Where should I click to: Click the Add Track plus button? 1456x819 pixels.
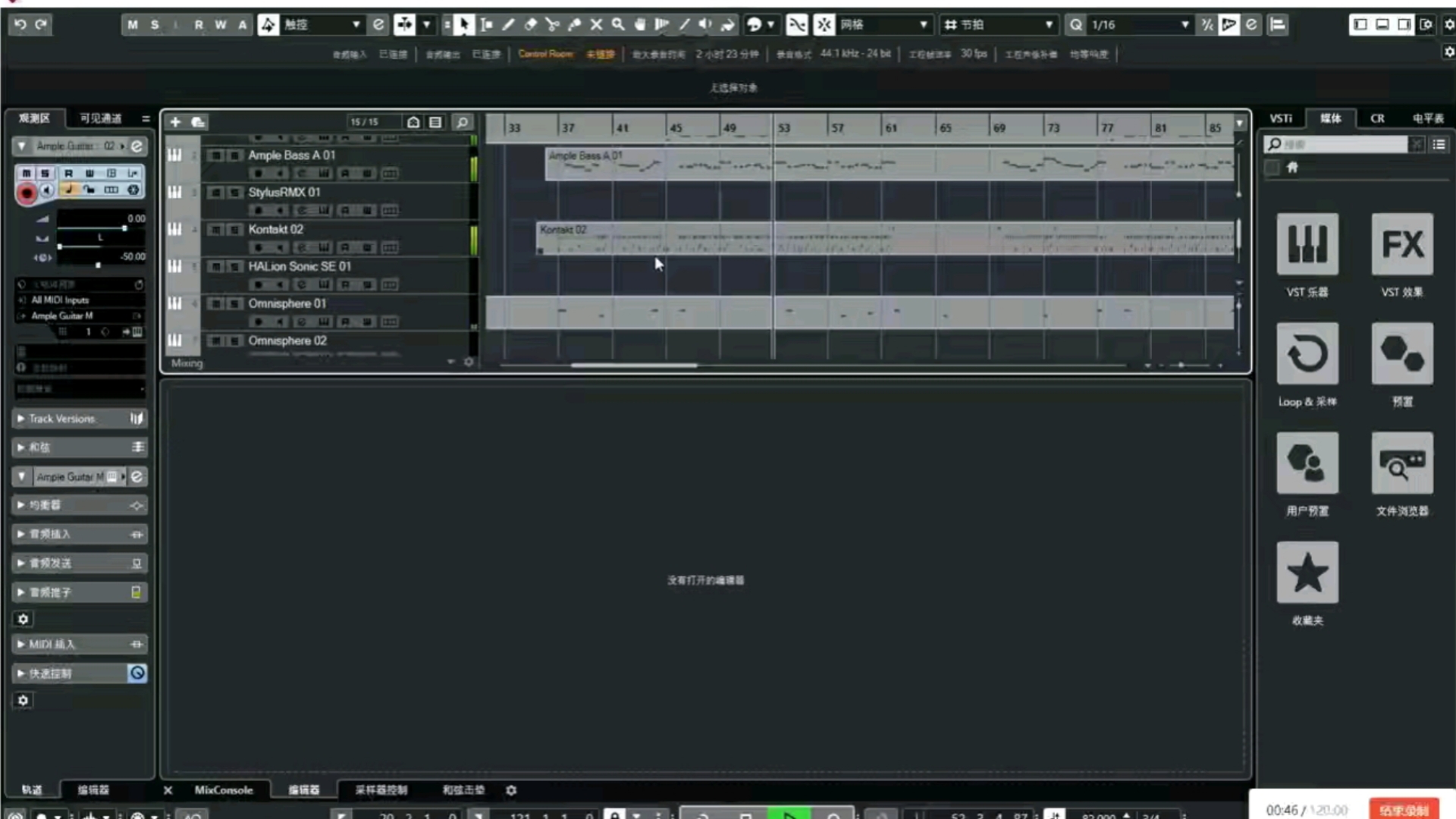coord(175,122)
